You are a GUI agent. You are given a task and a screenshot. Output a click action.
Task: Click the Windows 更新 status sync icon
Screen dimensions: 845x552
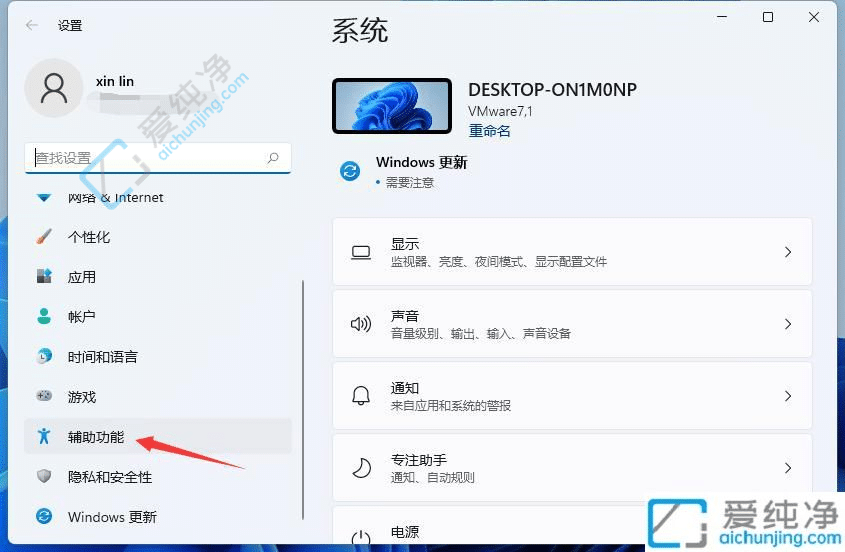coord(350,171)
